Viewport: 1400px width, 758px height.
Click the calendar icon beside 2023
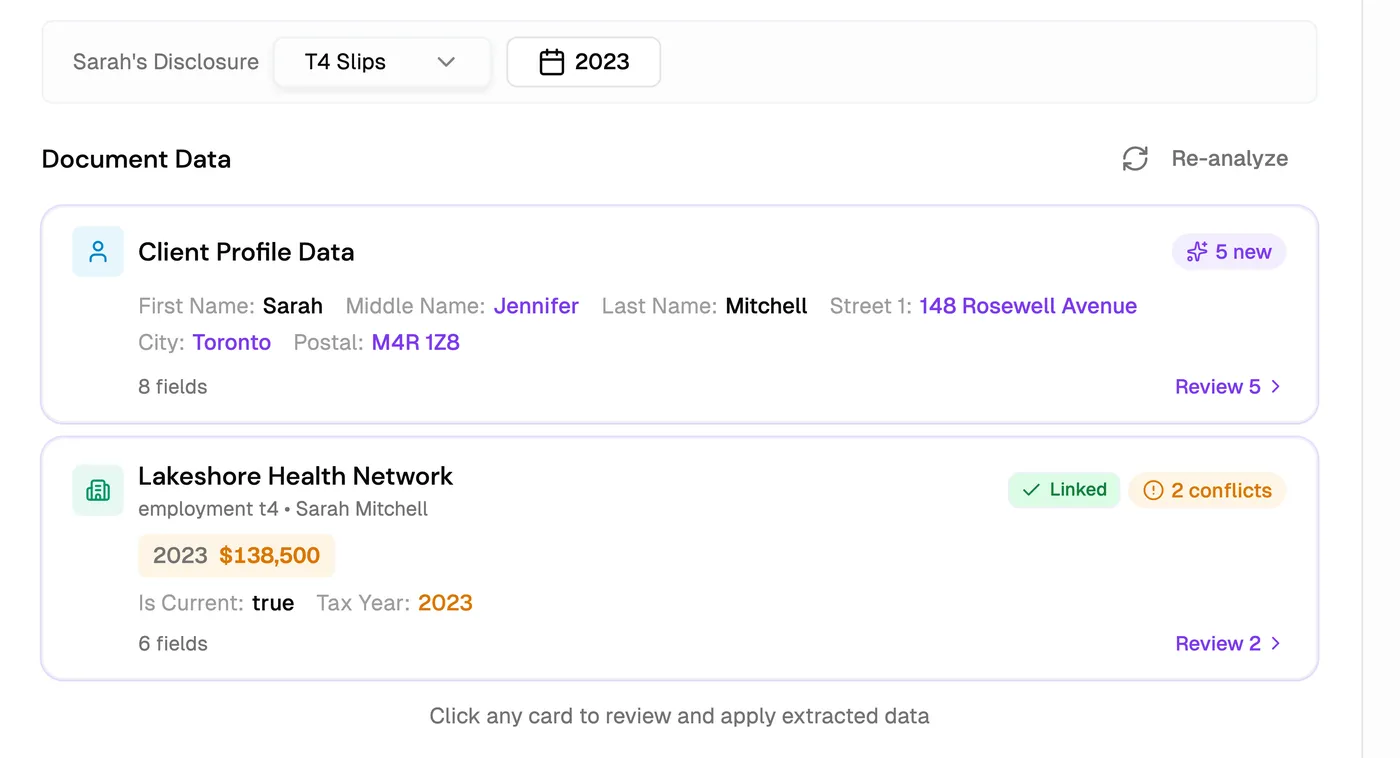[552, 62]
